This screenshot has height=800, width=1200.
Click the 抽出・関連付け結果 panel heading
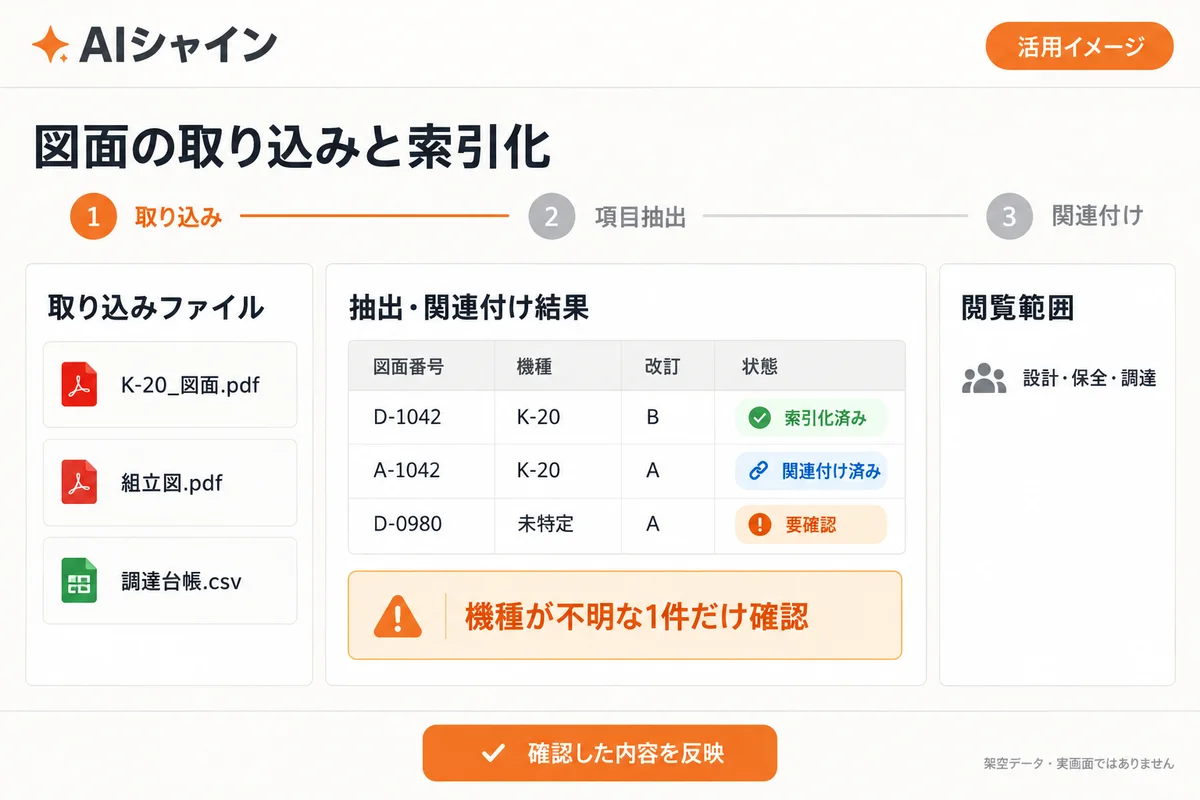[x=469, y=307]
